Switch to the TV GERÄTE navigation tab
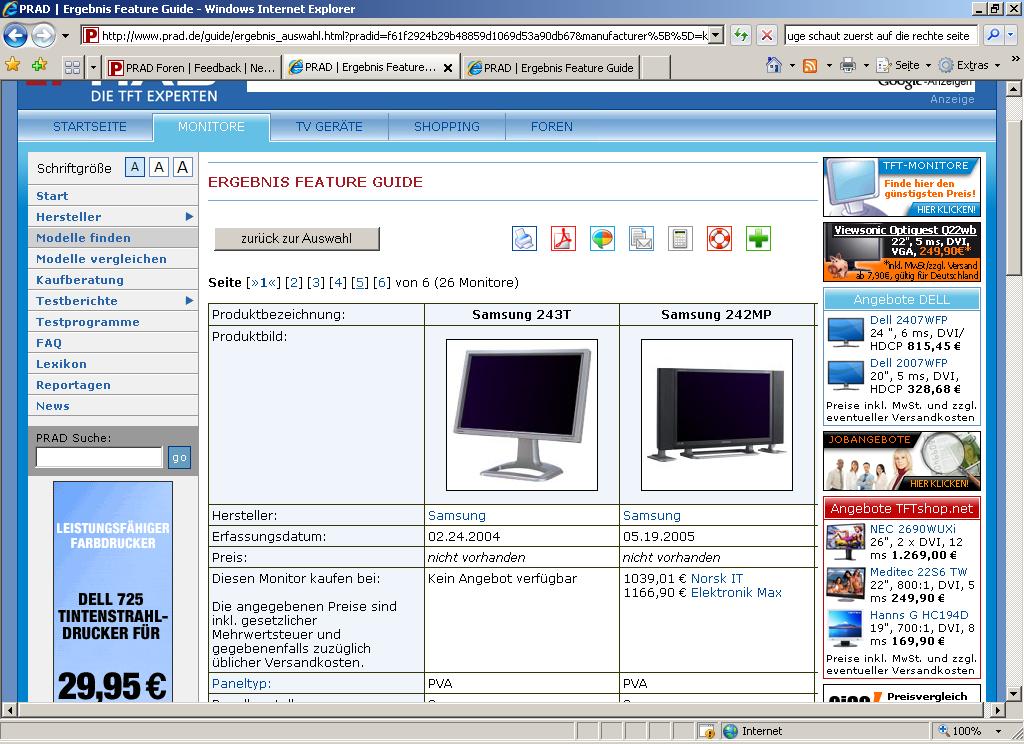 point(329,127)
